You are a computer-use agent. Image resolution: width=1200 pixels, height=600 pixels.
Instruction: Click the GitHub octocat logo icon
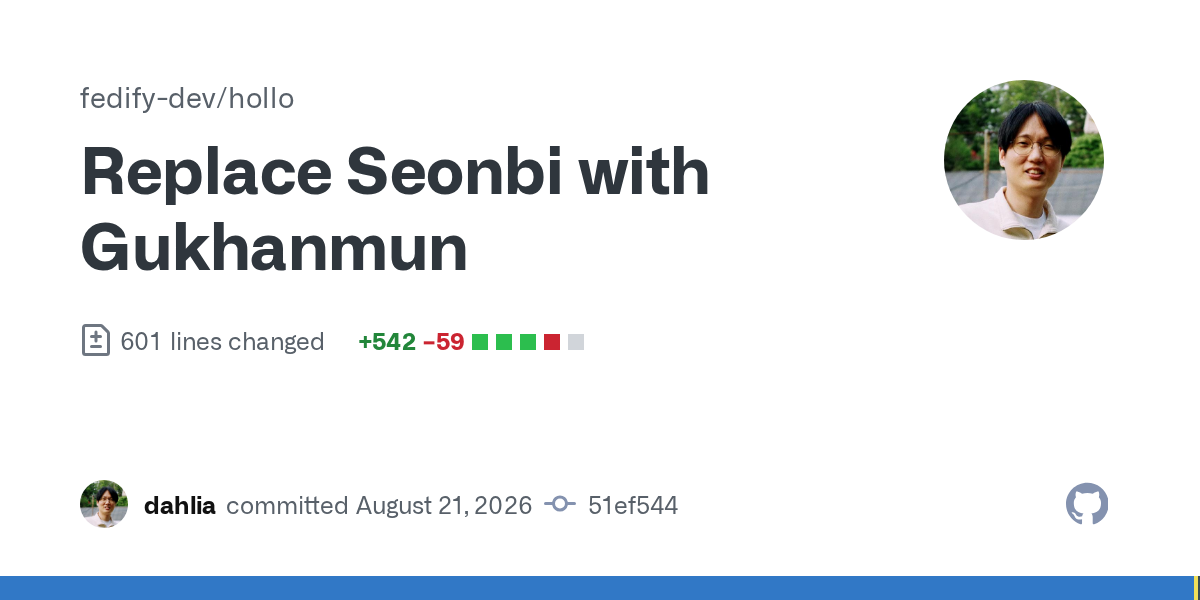1087,504
